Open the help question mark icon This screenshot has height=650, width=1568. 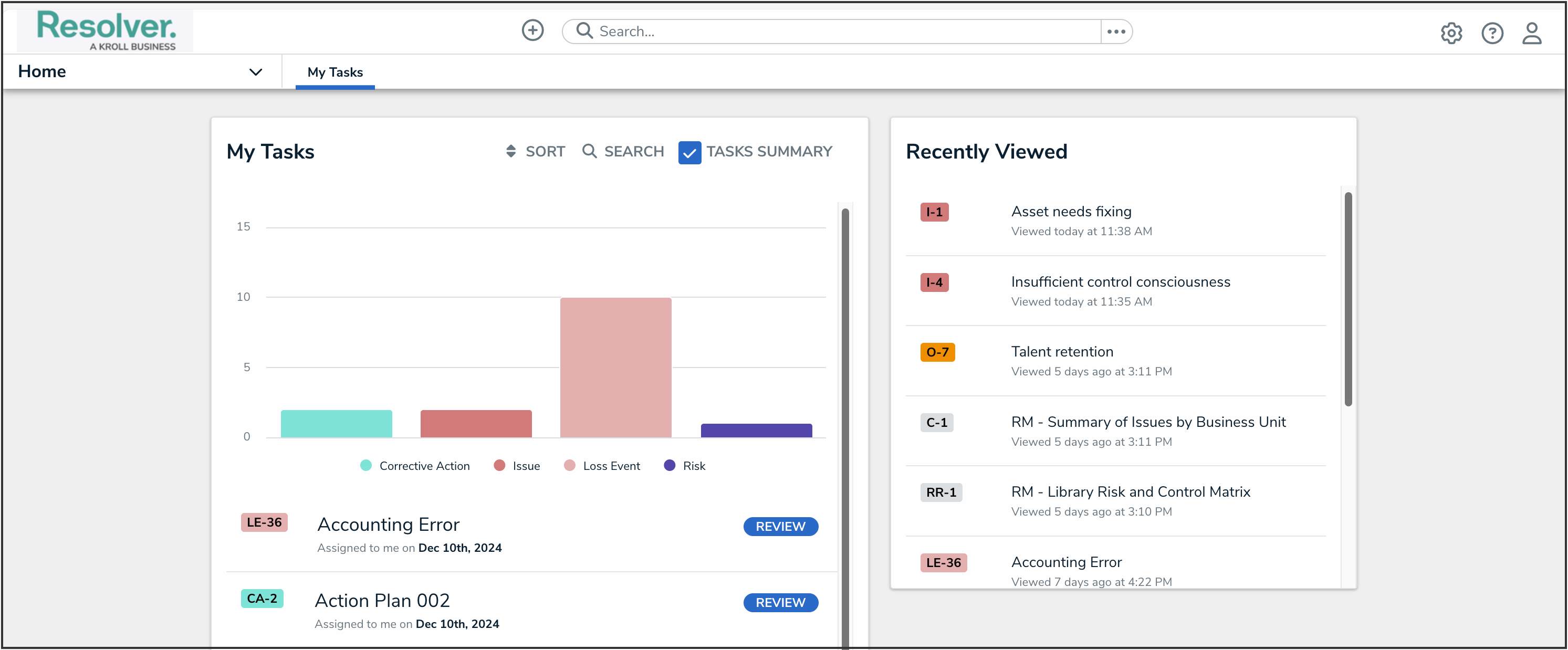click(x=1491, y=34)
